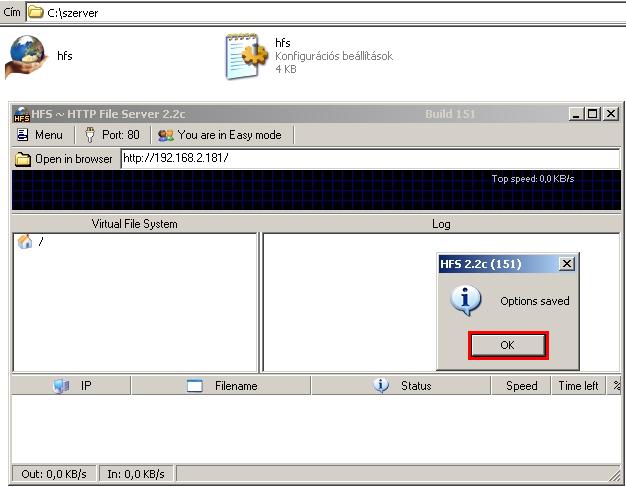Click the Options saved message text
The image size is (626, 487).
point(535,301)
